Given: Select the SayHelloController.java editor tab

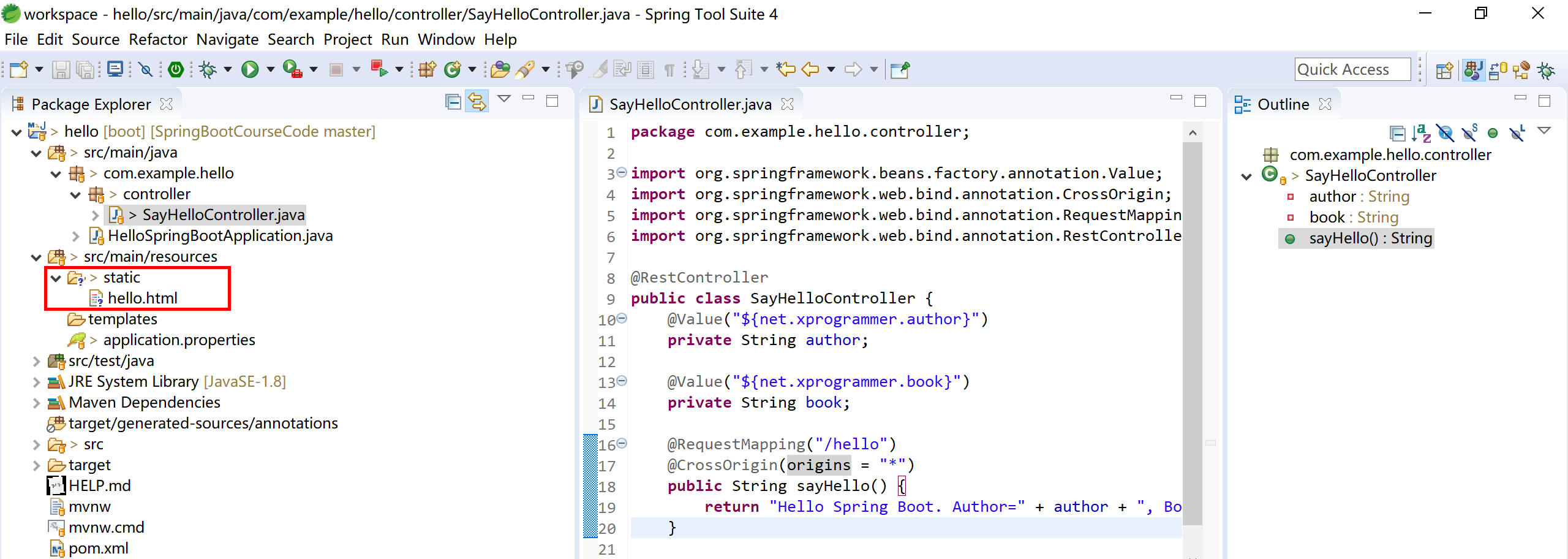Looking at the screenshot, I should 690,105.
